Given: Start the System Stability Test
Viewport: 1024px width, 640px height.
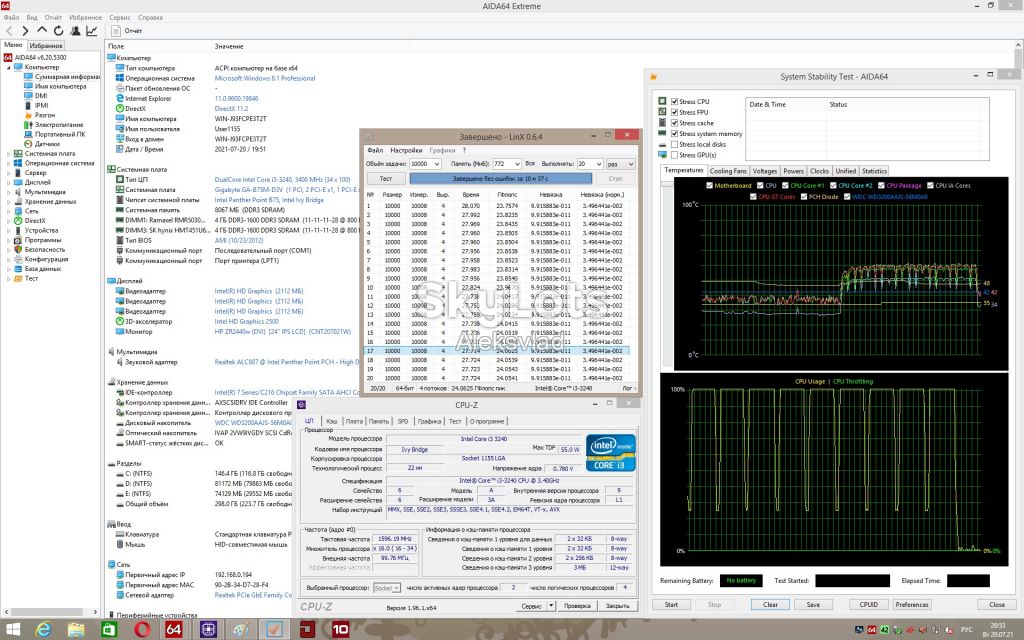Looking at the screenshot, I should [671, 605].
